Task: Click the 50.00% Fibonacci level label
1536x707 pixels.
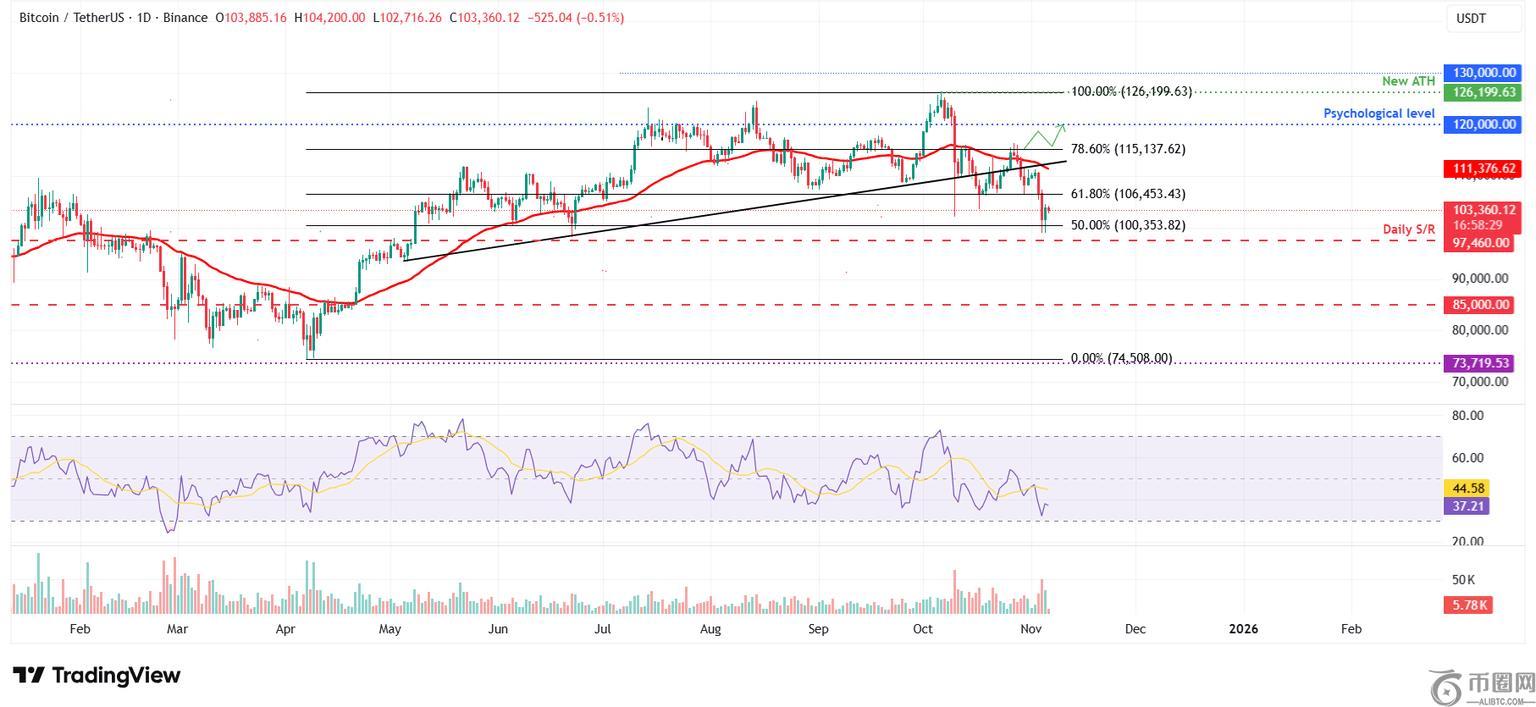Action: 1127,226
